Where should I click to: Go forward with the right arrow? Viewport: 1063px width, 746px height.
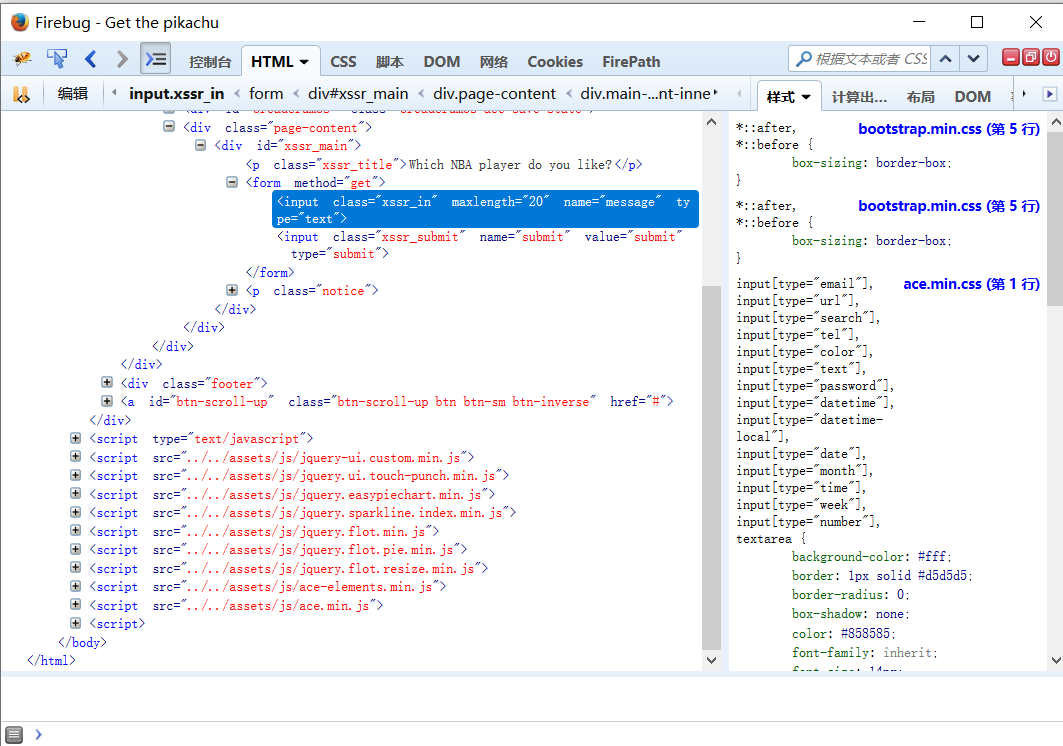(122, 59)
